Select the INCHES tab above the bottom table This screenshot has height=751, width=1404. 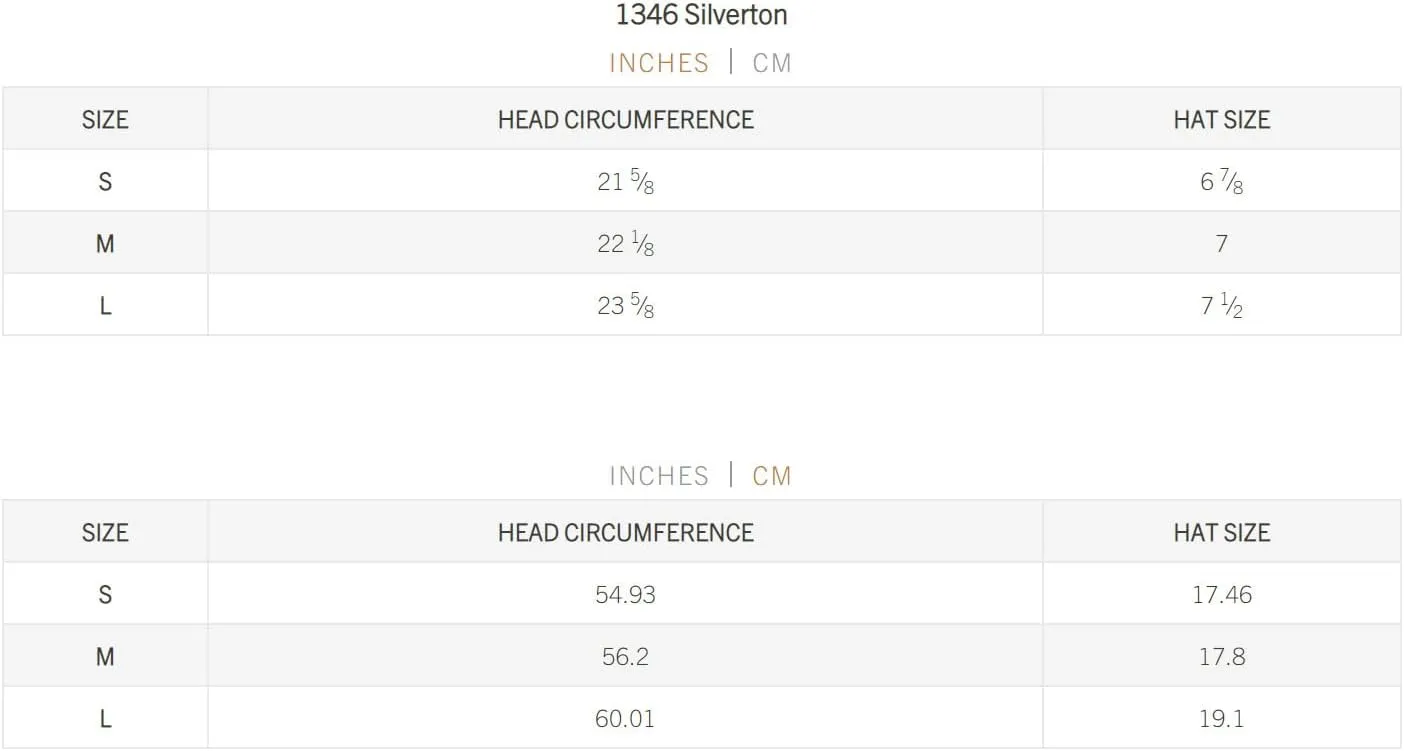pos(659,476)
